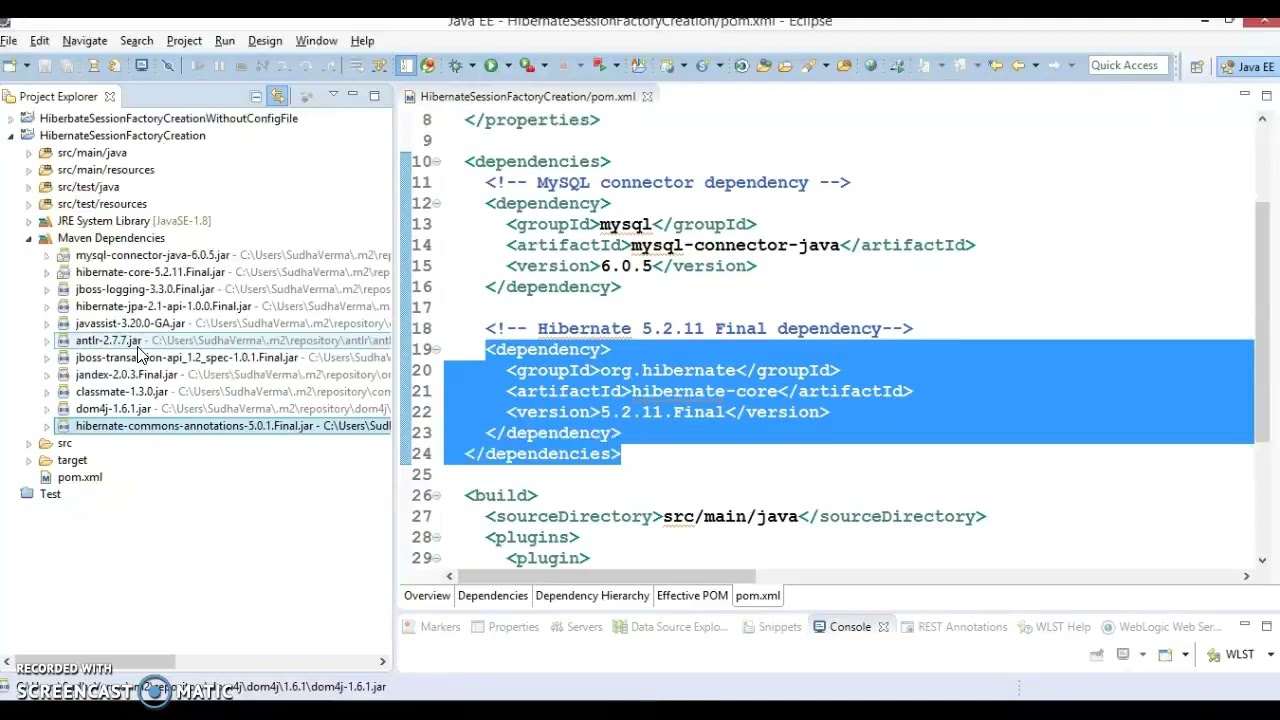The image size is (1280, 720).
Task: Open the Run menu
Action: point(224,41)
